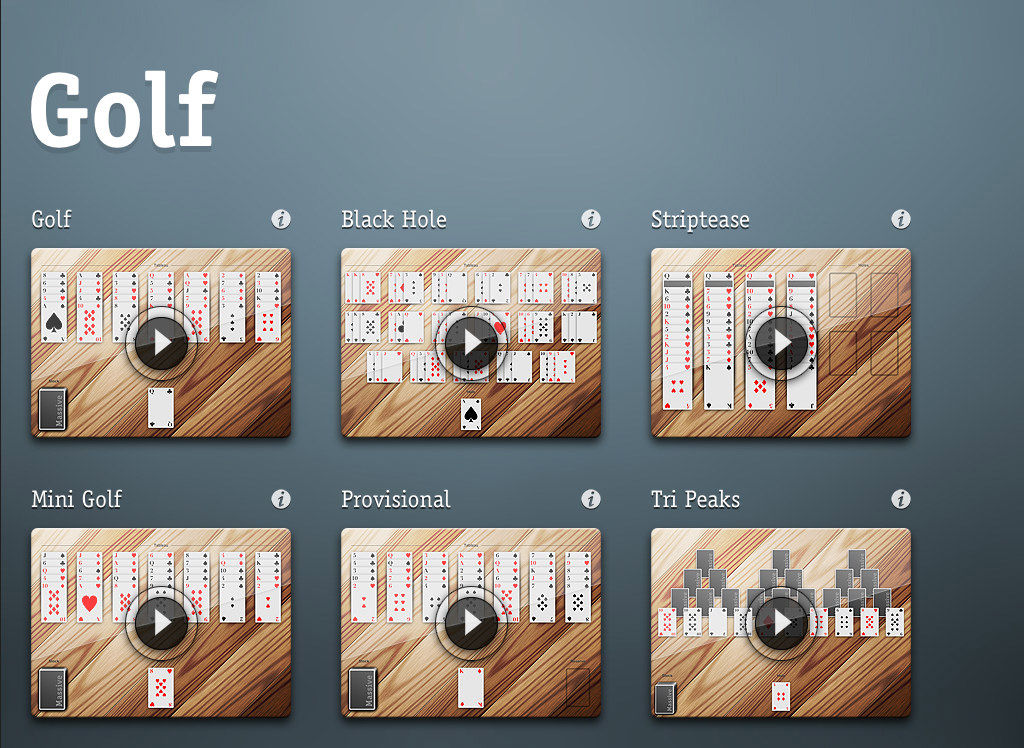The width and height of the screenshot is (1024, 748).
Task: Open info for the Golf game
Action: pos(281,219)
